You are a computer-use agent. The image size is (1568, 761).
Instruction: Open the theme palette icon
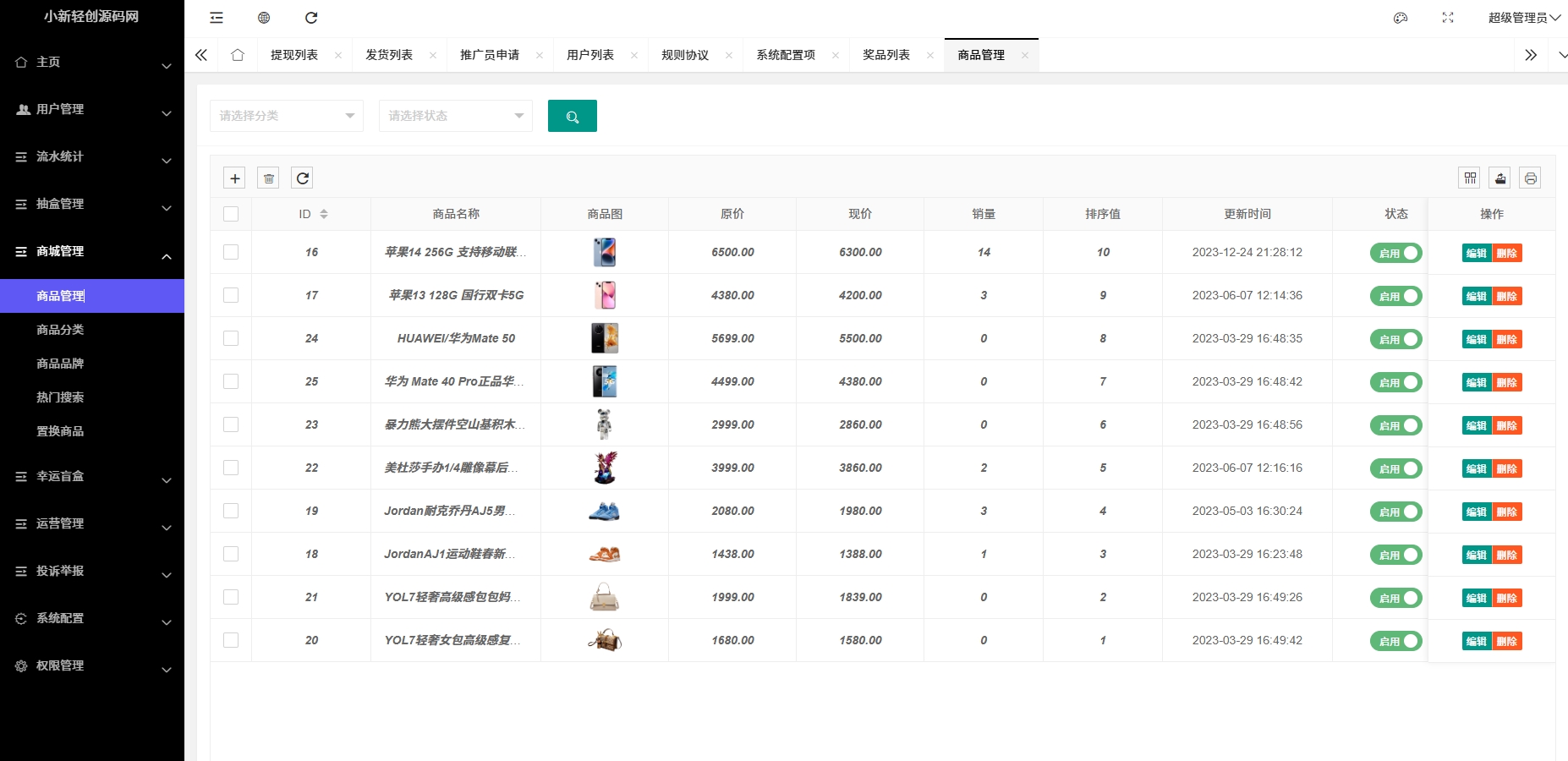click(1401, 18)
